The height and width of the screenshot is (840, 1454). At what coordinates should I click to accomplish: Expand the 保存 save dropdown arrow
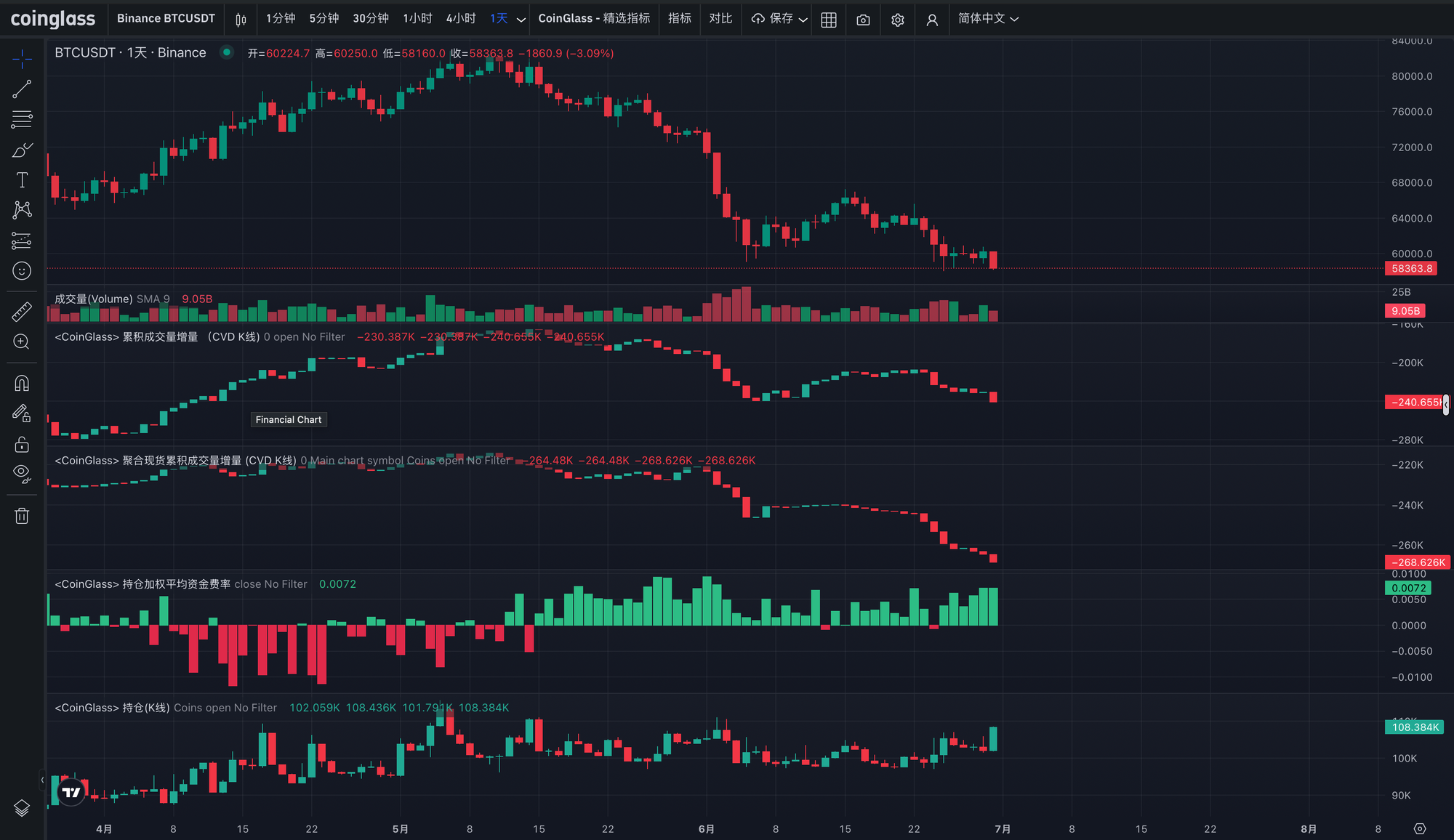tap(803, 20)
